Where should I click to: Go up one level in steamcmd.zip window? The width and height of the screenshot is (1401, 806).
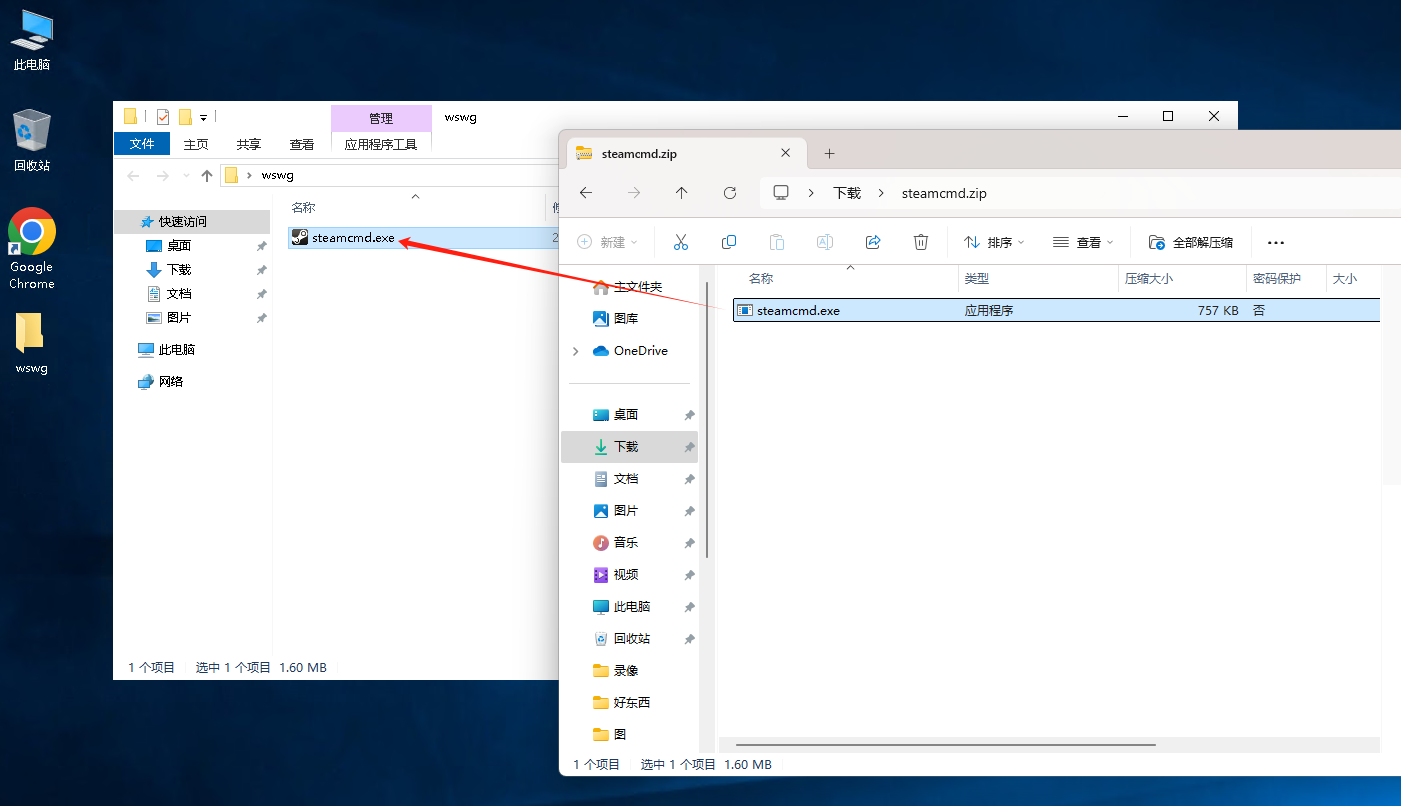pos(682,193)
